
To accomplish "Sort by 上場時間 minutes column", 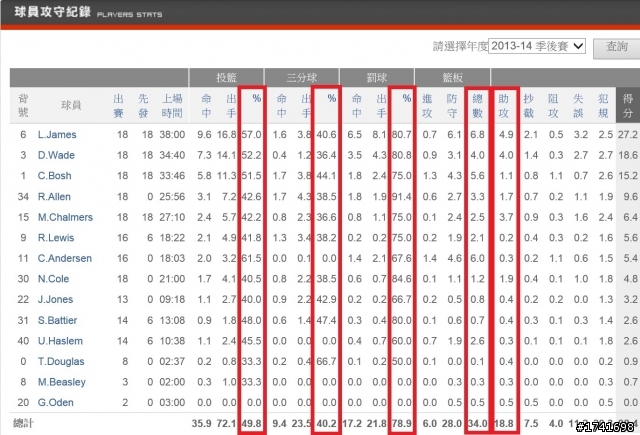I will [x=172, y=106].
